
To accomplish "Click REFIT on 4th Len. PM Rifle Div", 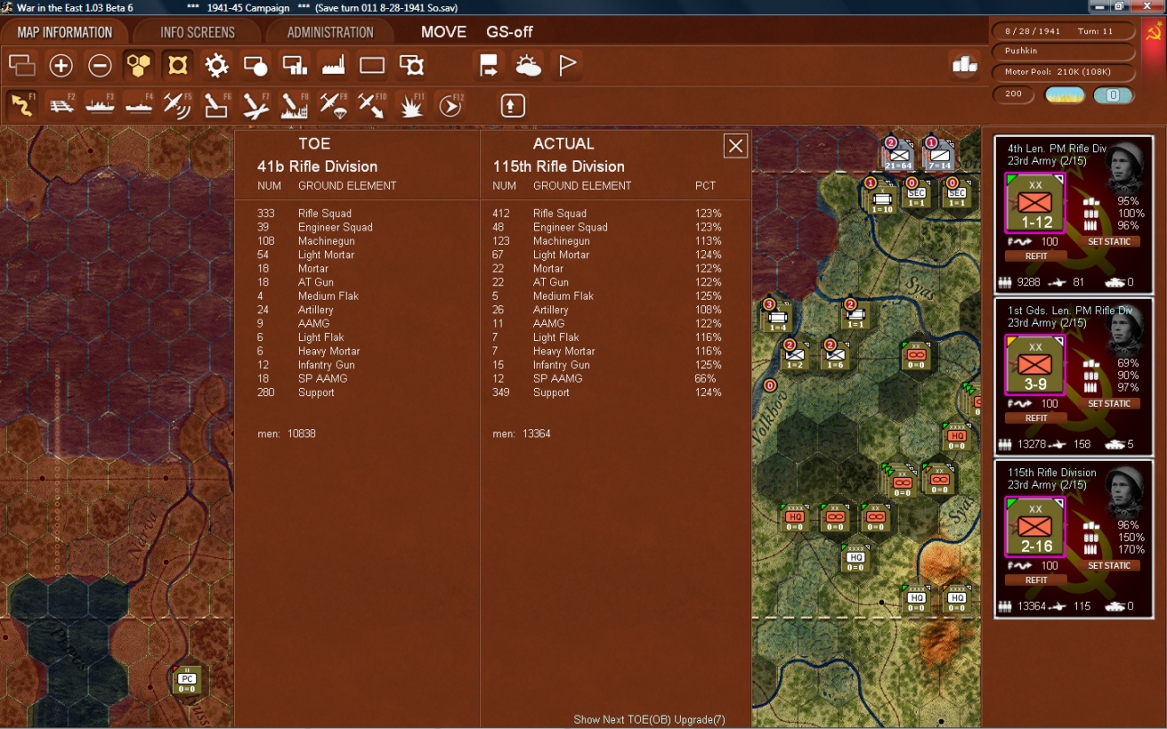I will tap(1036, 255).
